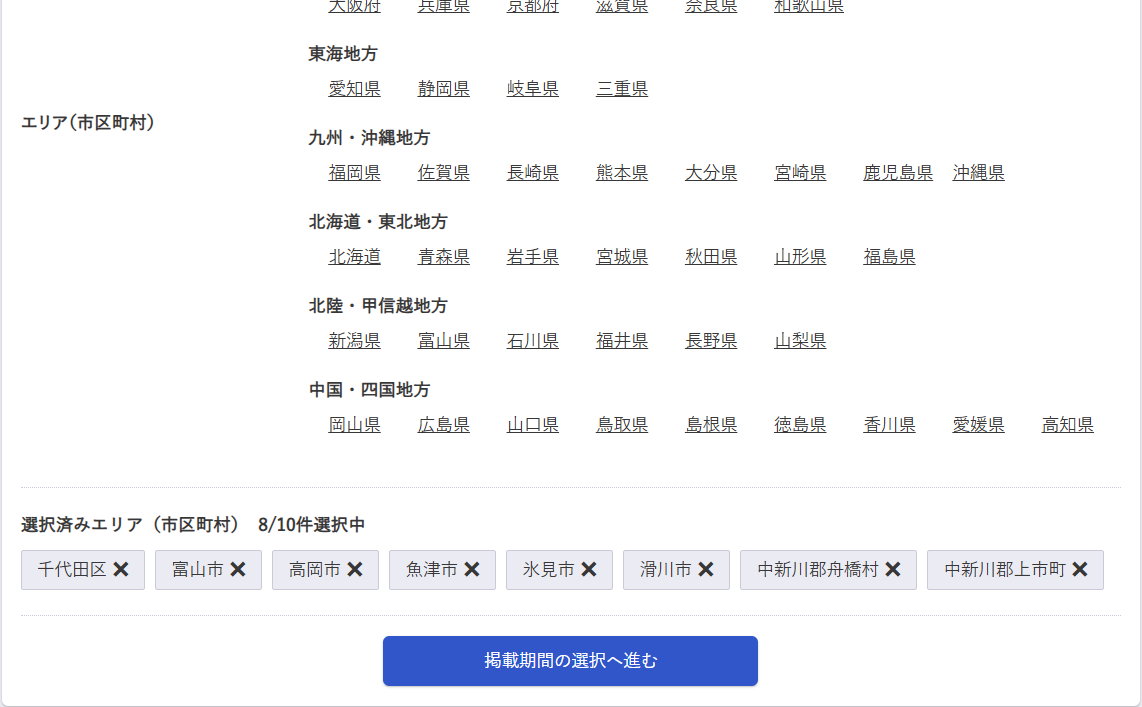The image size is (1142, 707).
Task: Select 宮城県 in Tohoku region
Action: [x=622, y=257]
